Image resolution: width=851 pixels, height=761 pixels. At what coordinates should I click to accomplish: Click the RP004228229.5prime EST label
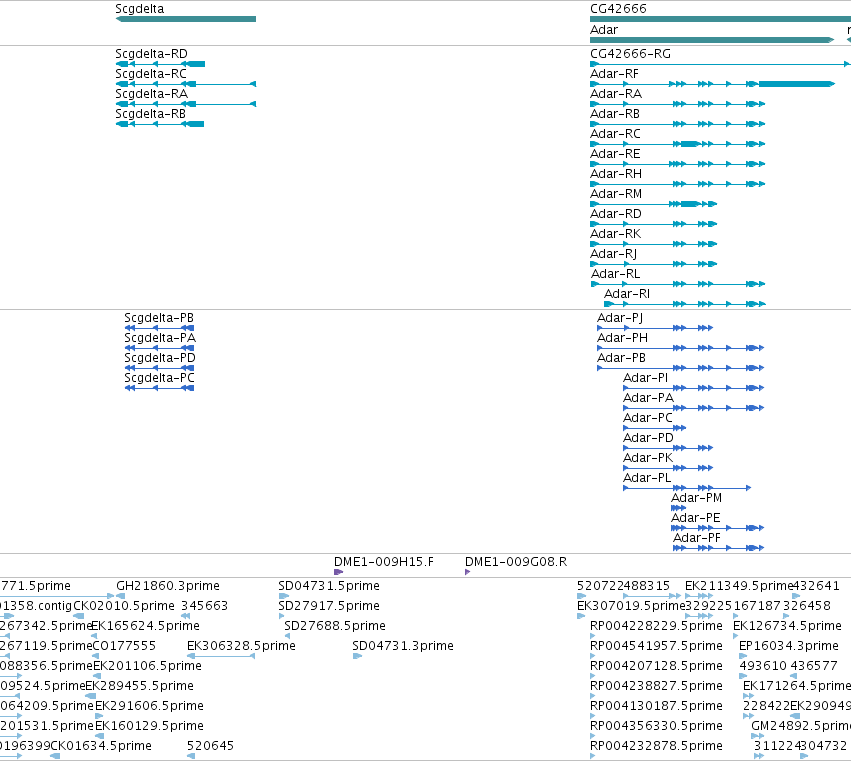(x=656, y=626)
